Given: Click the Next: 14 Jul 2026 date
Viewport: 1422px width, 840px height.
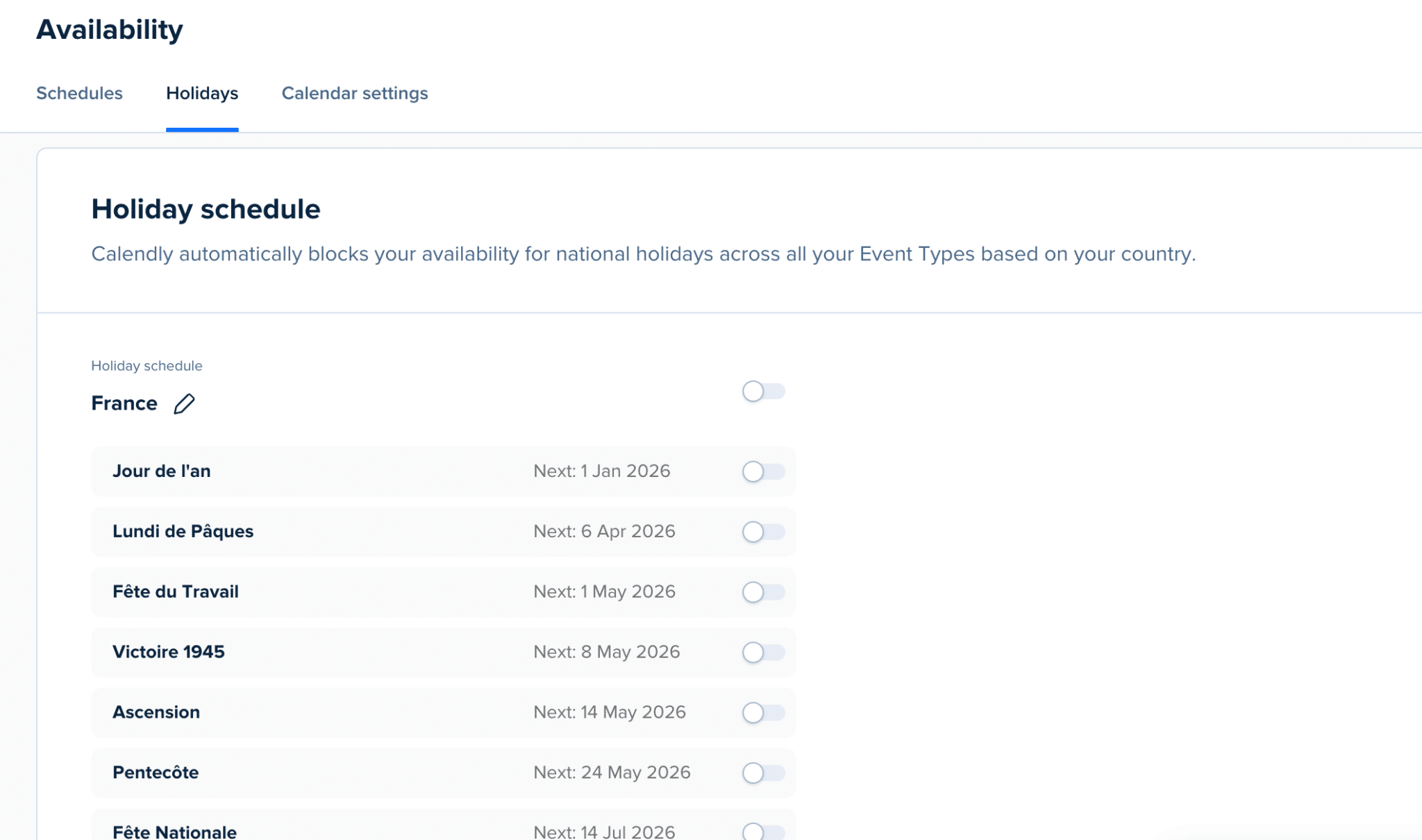Looking at the screenshot, I should click(604, 832).
